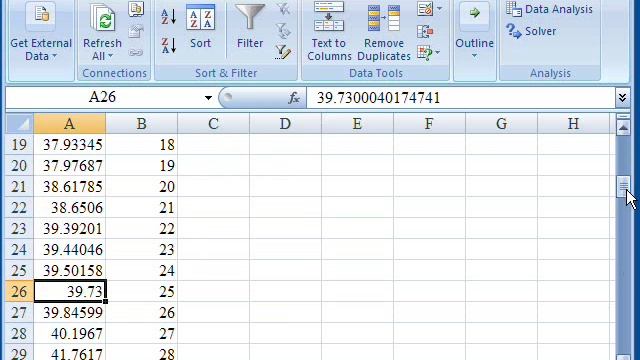The height and width of the screenshot is (360, 640).
Task: Click selected cell showing 39.73
Action: [x=70, y=291]
